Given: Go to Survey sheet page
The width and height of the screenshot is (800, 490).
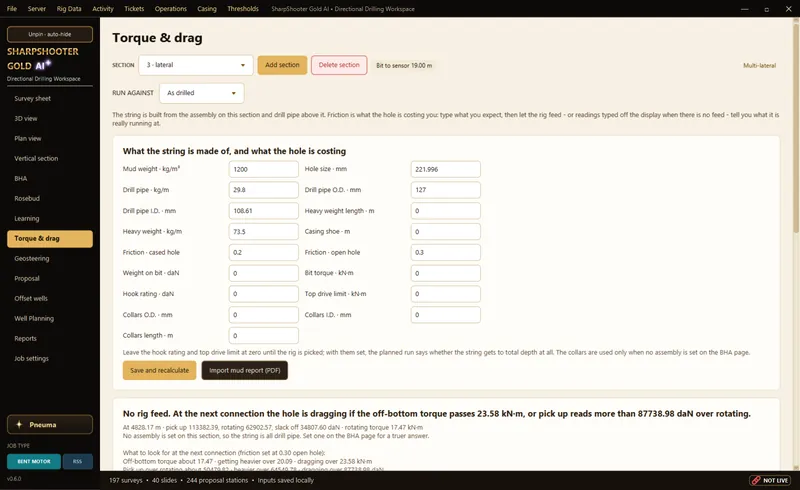Looking at the screenshot, I should (x=50, y=99).
